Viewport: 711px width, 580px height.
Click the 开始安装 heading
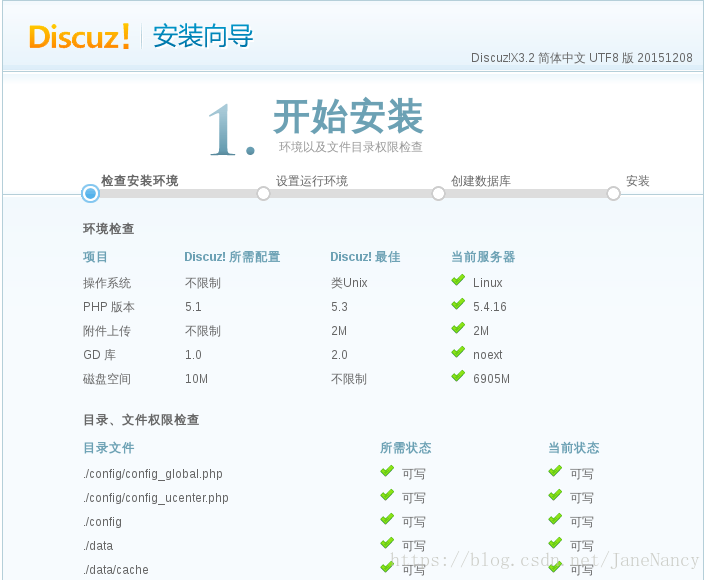(348, 117)
